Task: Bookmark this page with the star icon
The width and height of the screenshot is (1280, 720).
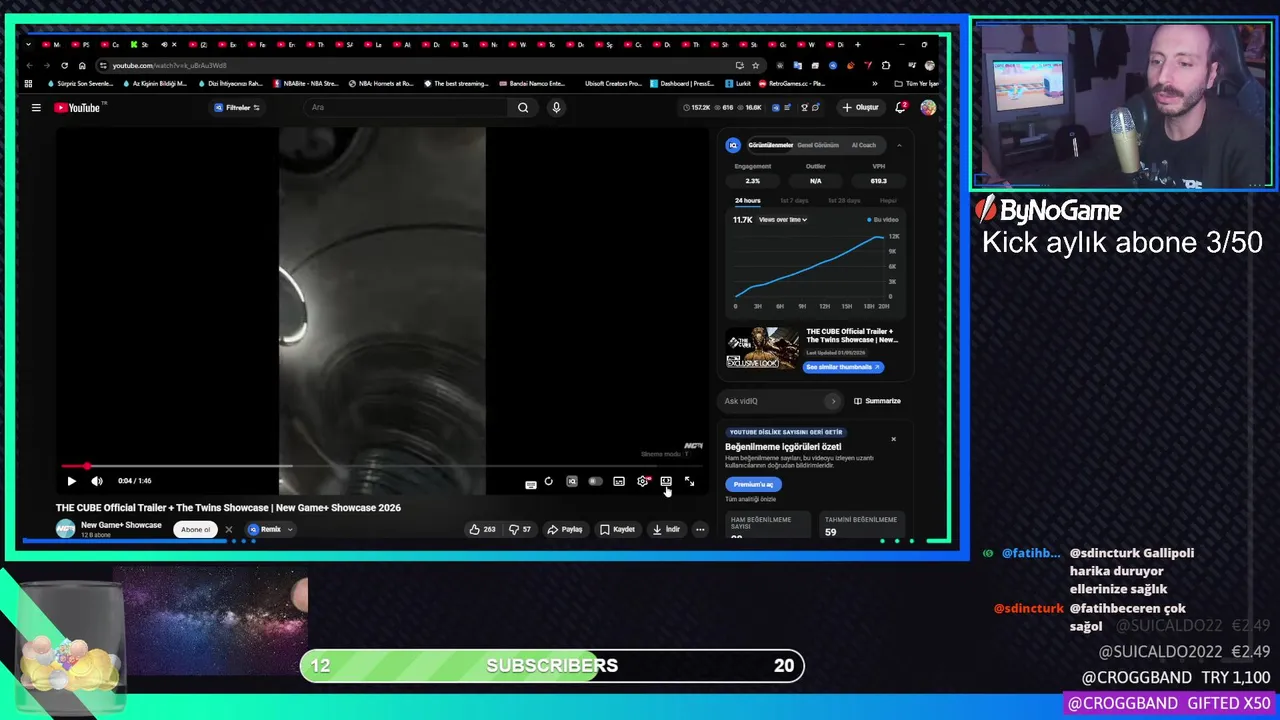Action: tap(755, 66)
